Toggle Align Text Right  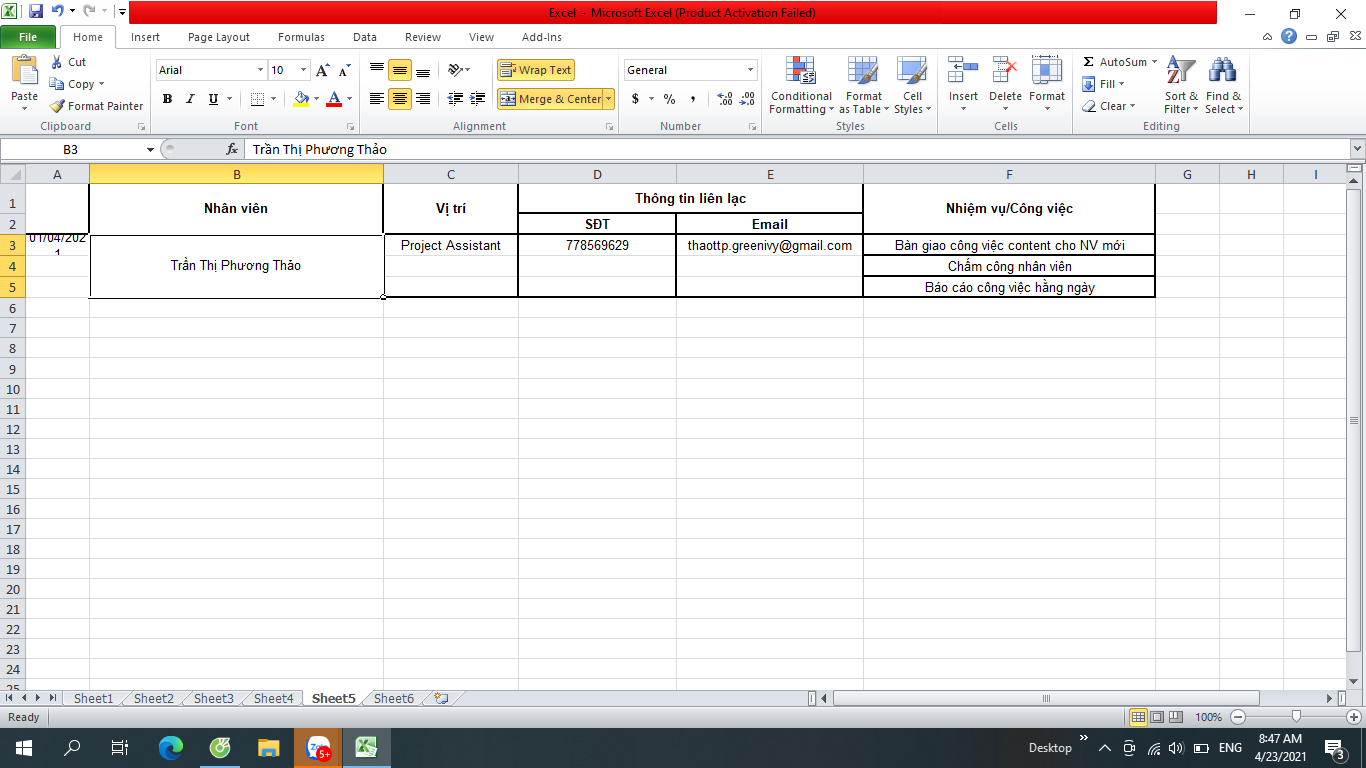click(423, 99)
